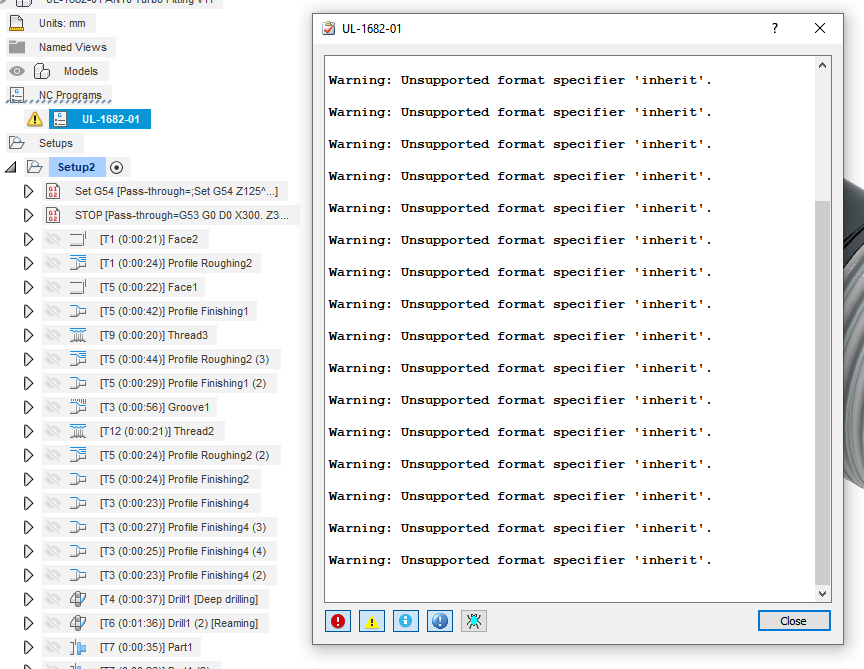Select the UL-1682-01 NC program
This screenshot has width=864, height=669.
pos(99,118)
